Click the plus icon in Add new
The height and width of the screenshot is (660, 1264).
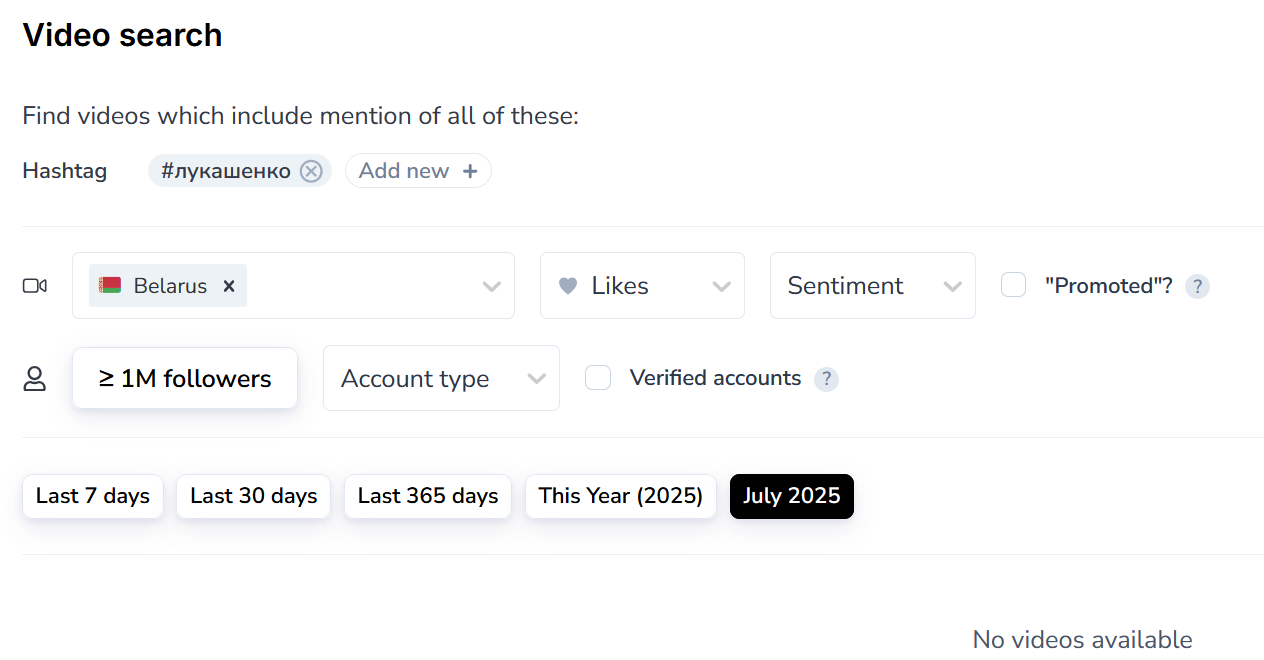point(470,171)
